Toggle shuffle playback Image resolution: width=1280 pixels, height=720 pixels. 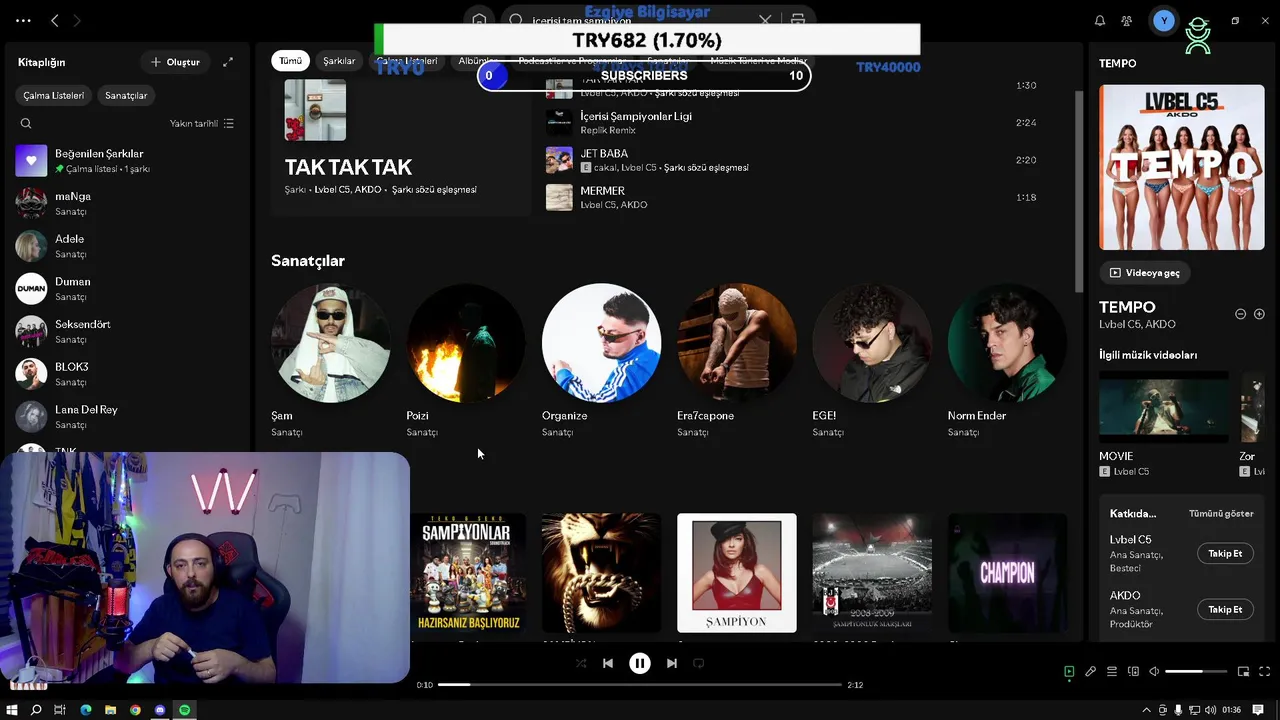[581, 663]
